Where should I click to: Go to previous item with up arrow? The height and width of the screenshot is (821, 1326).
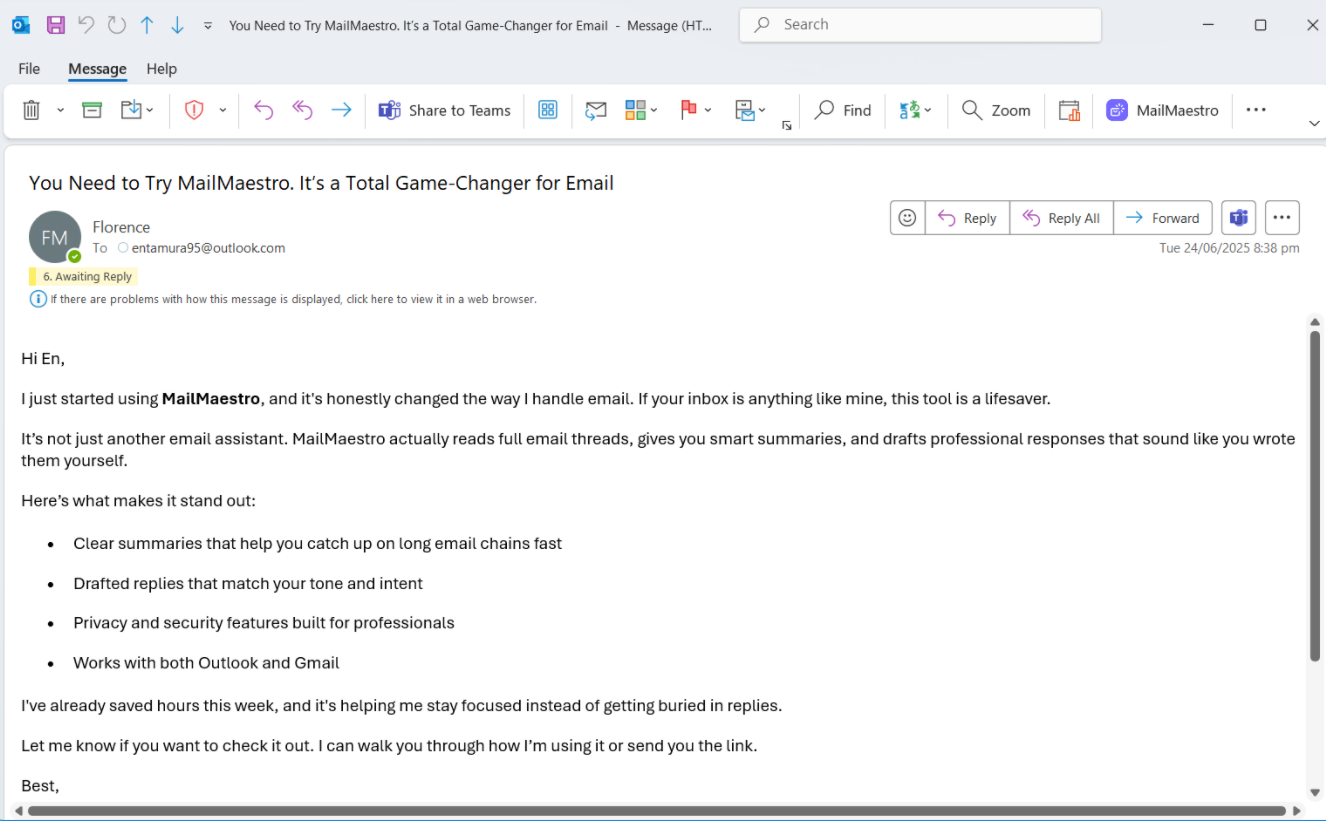click(x=147, y=25)
